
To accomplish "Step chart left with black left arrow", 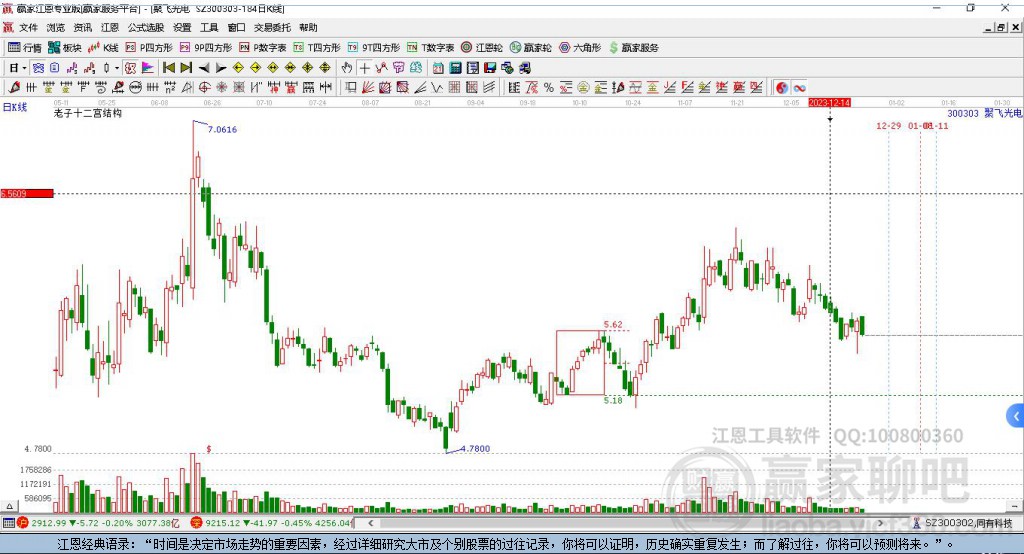I will click(x=204, y=68).
